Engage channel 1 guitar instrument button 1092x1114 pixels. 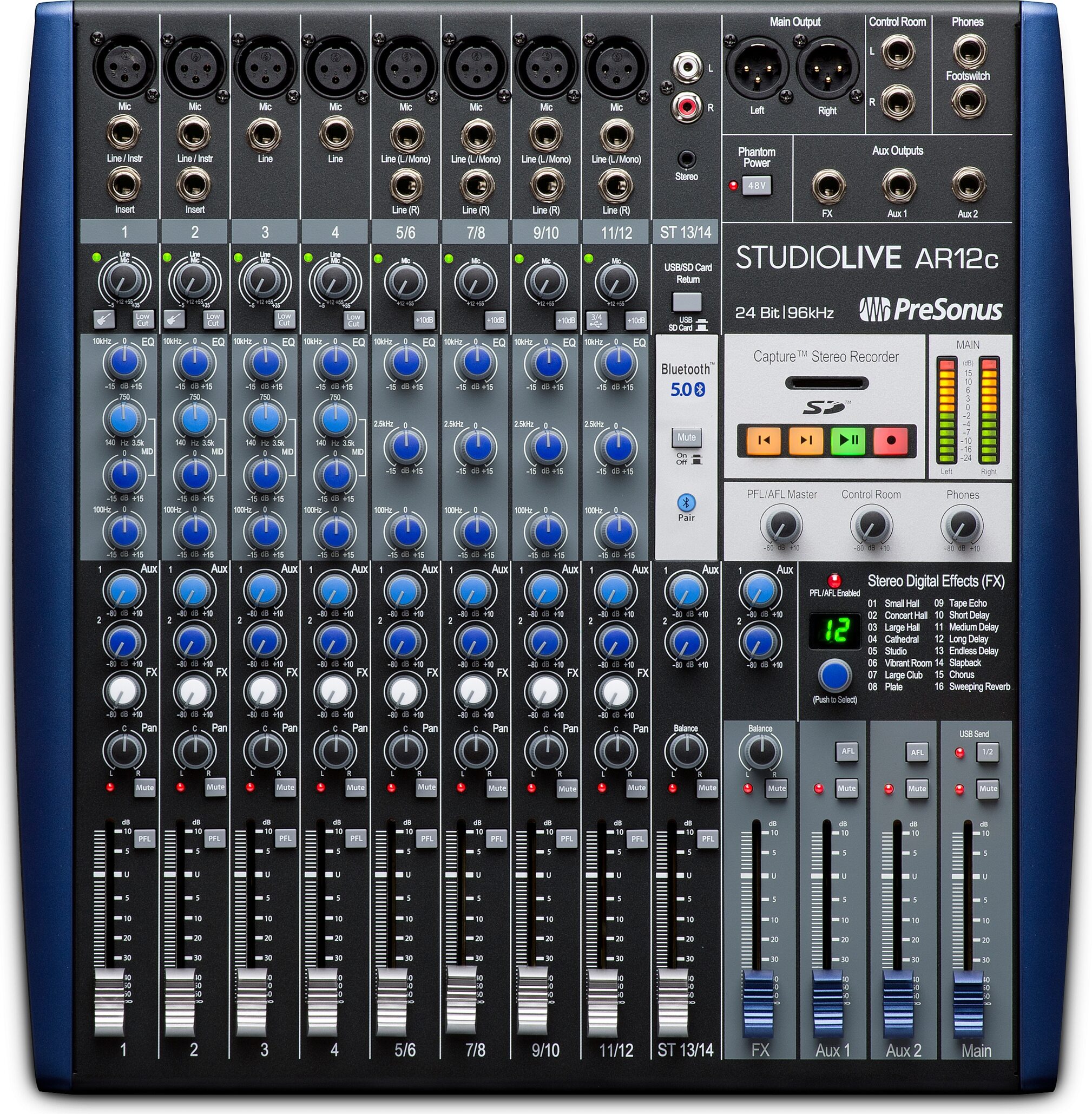(104, 319)
